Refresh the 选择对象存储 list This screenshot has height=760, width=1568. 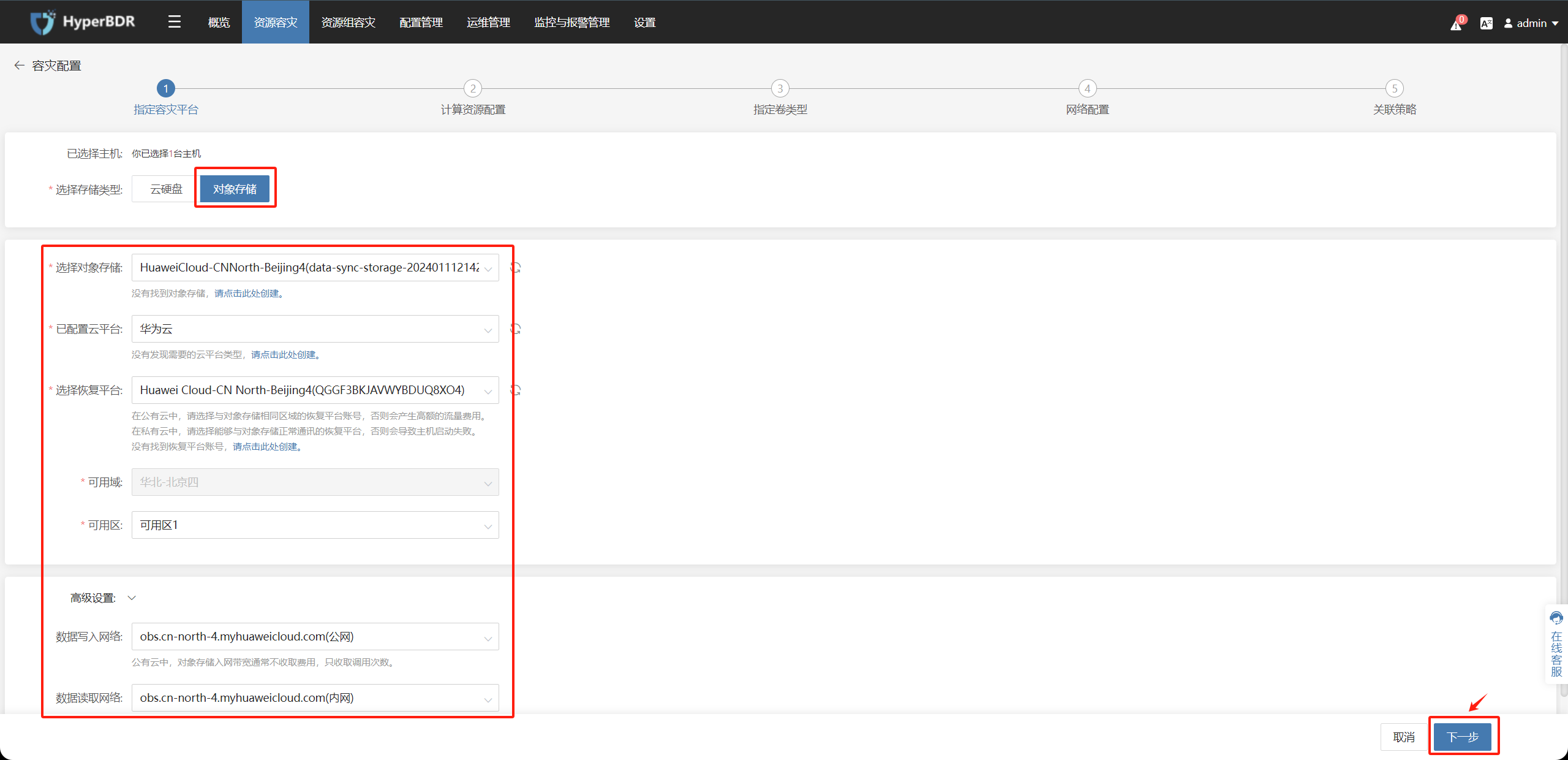click(516, 267)
